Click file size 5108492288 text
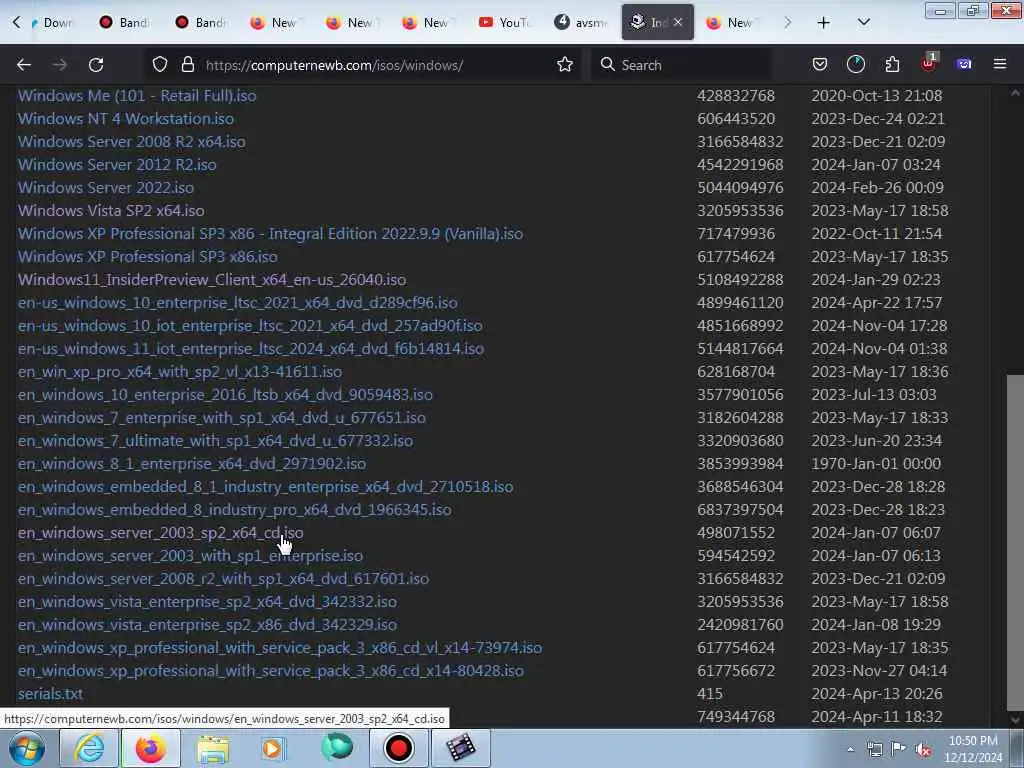The width and height of the screenshot is (1024, 768). click(x=740, y=280)
